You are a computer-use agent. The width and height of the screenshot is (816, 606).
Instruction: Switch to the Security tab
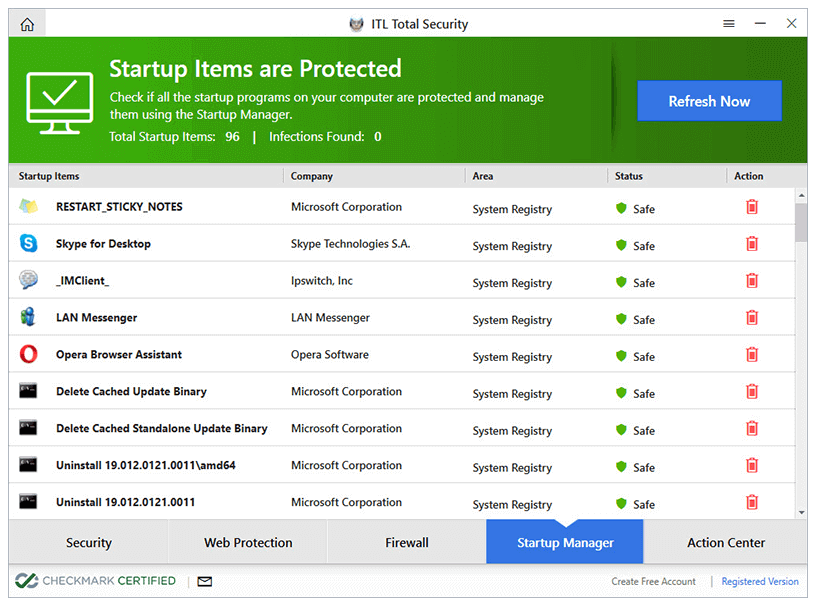[88, 542]
